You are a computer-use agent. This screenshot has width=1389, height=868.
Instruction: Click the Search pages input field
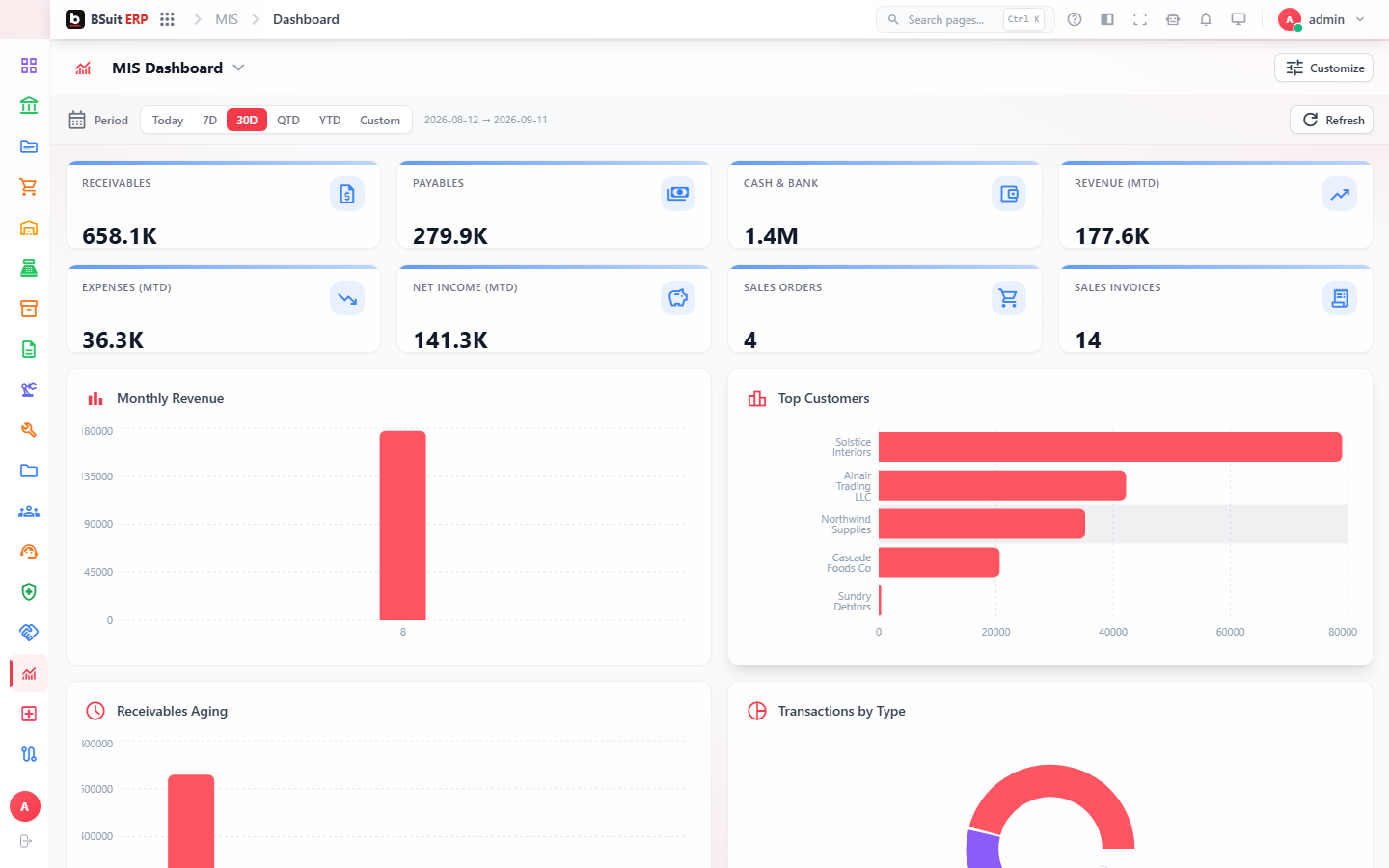click(965, 19)
